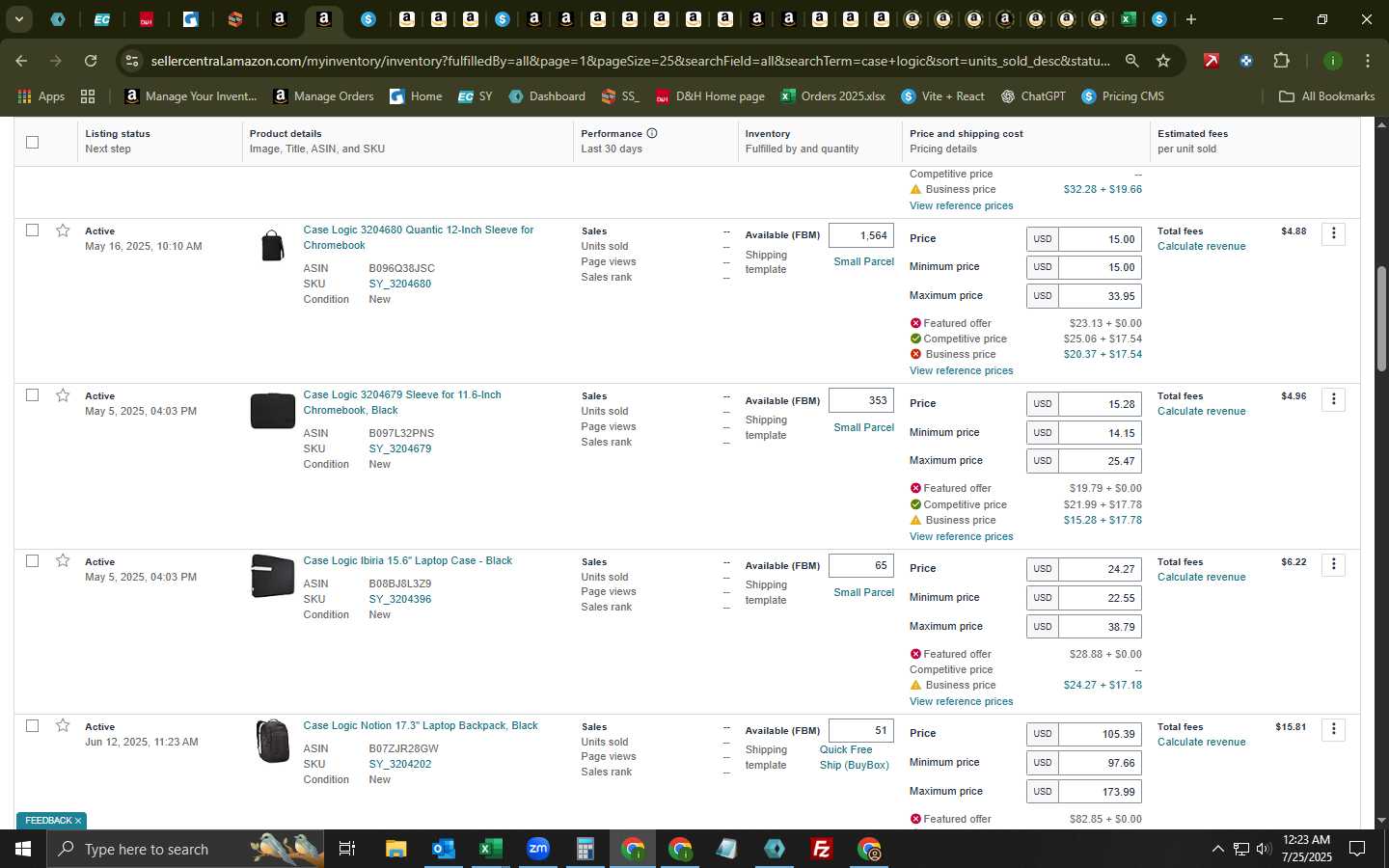Select checkbox for Notion Backpack row
Image resolution: width=1389 pixels, height=868 pixels.
32,726
